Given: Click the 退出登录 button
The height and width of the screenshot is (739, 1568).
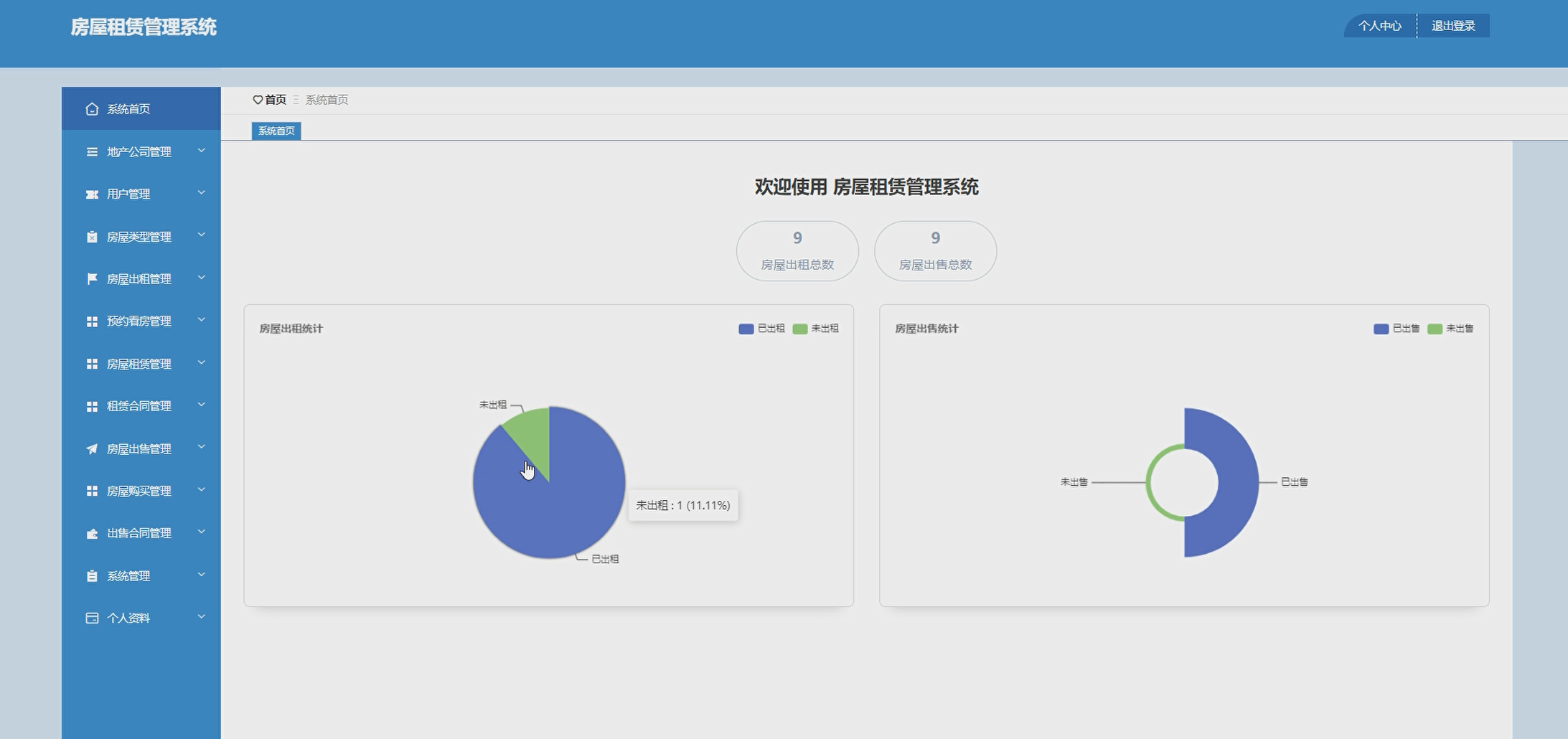Looking at the screenshot, I should pyautogui.click(x=1453, y=26).
